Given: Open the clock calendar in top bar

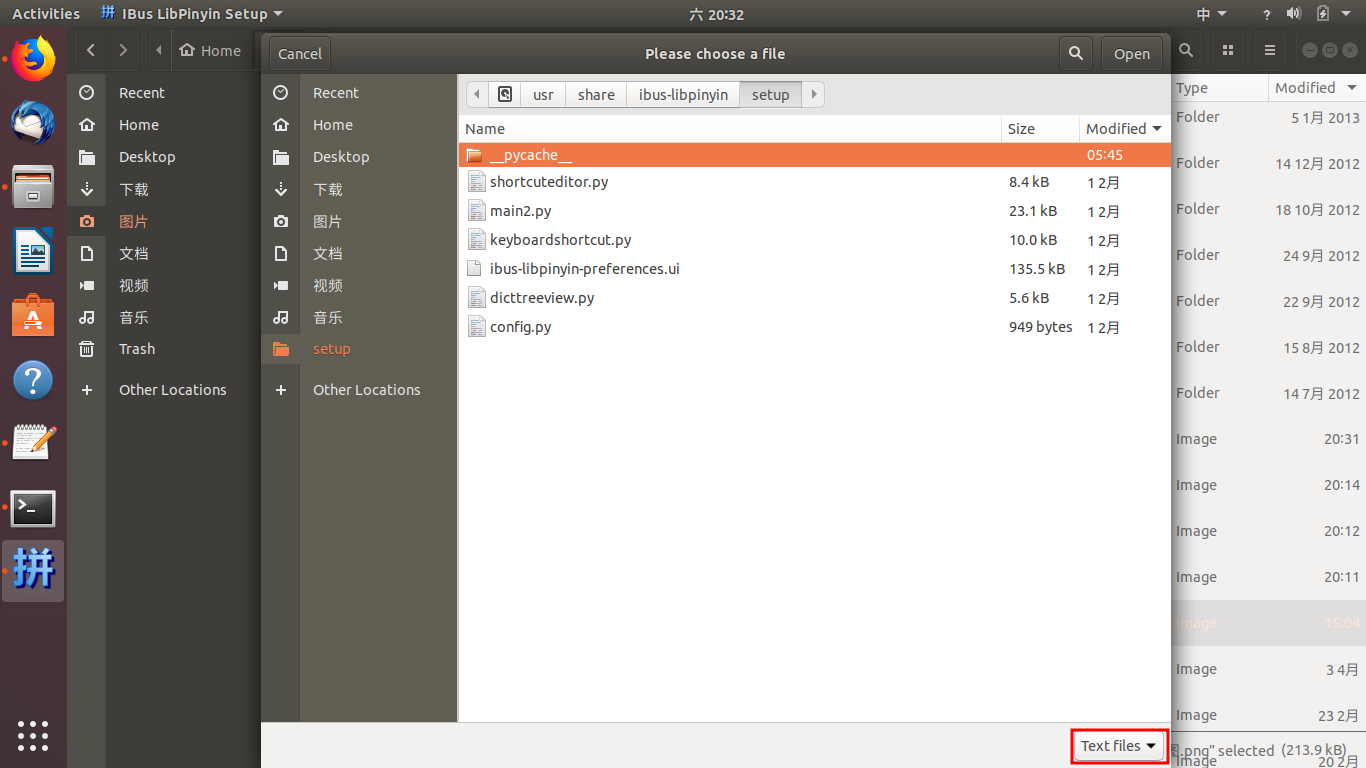Looking at the screenshot, I should click(x=716, y=14).
